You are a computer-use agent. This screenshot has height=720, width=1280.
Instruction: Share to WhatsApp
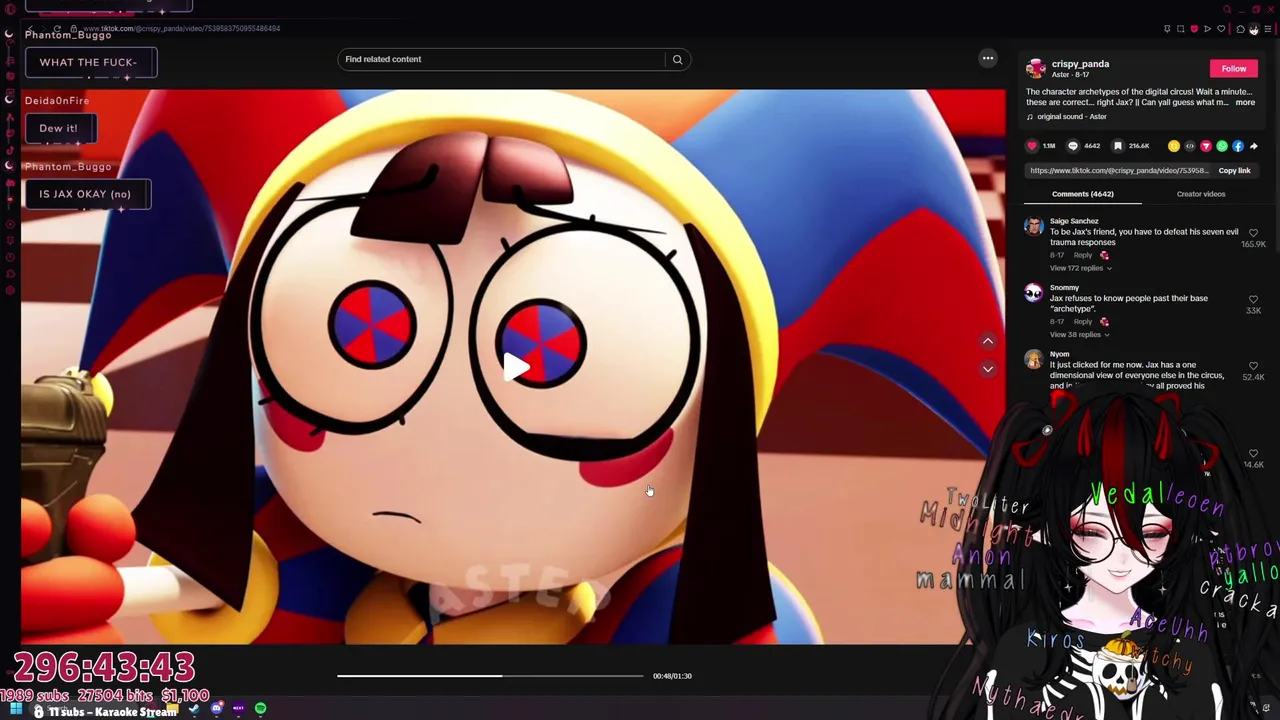click(1222, 146)
